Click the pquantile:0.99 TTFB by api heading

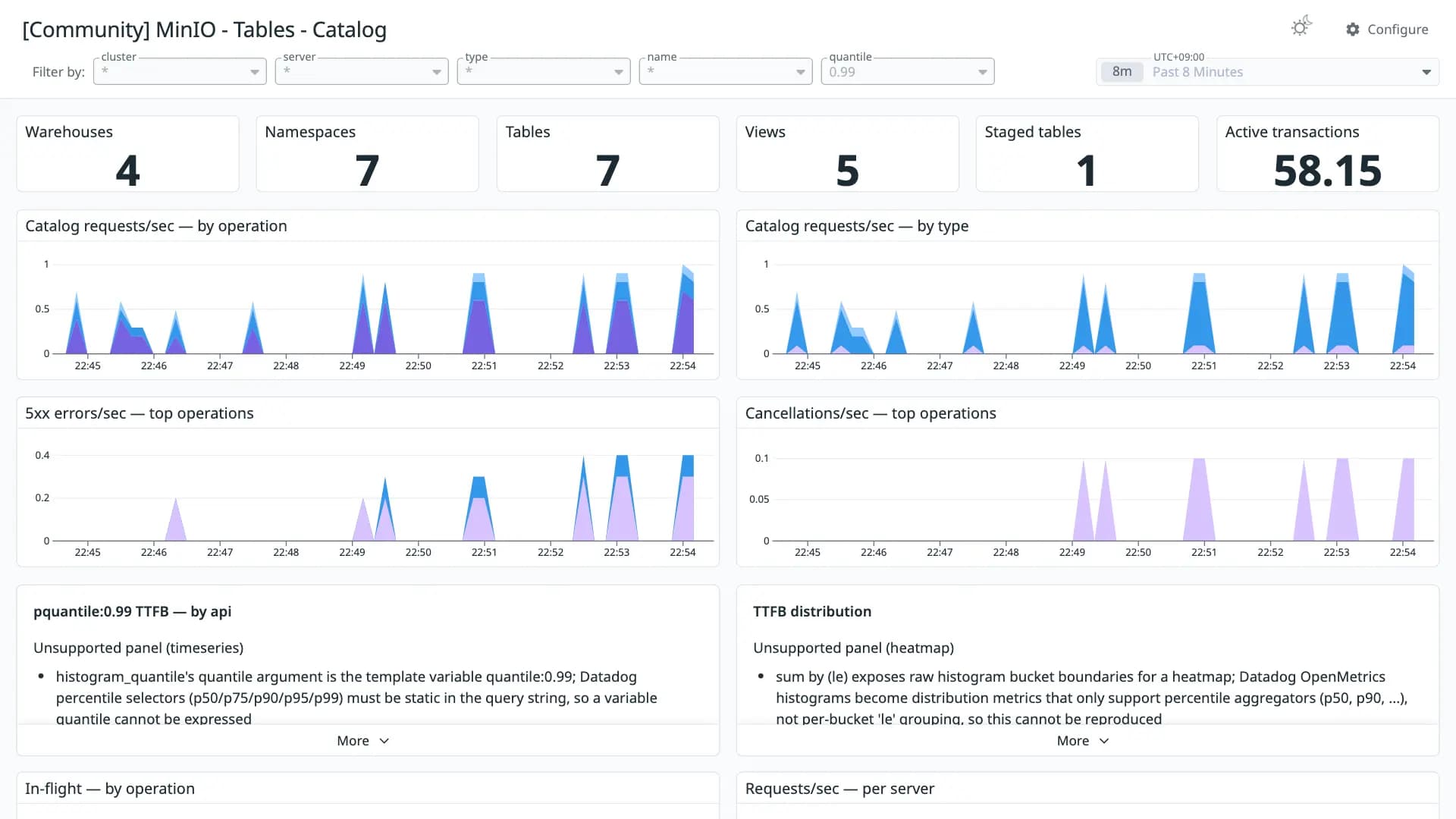pos(133,611)
